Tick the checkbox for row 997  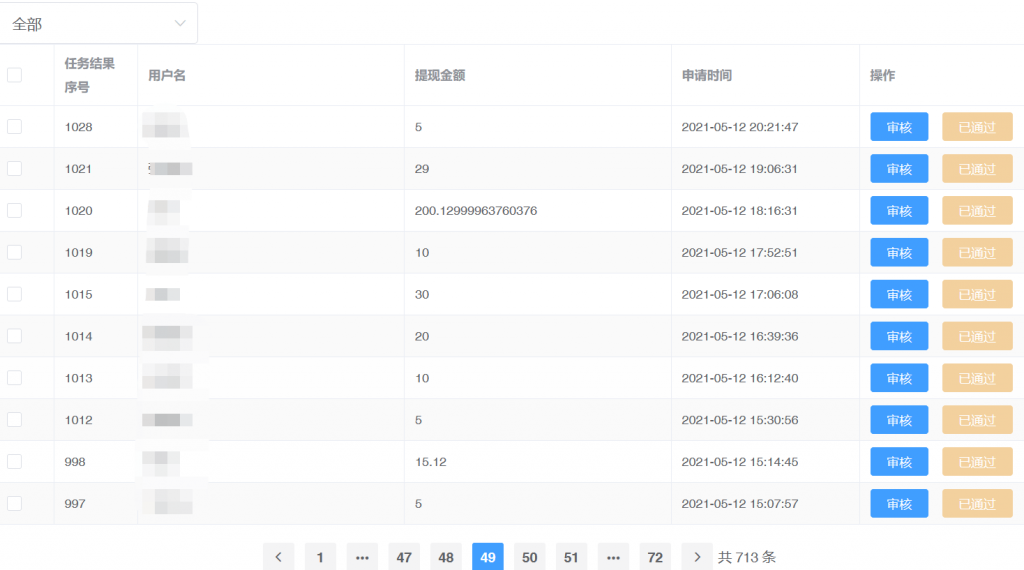point(14,504)
